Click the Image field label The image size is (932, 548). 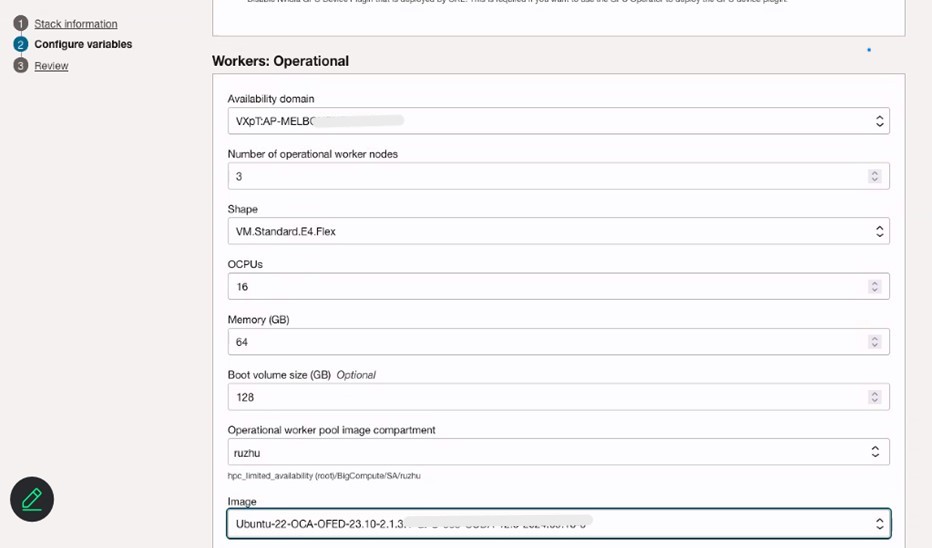pos(242,502)
